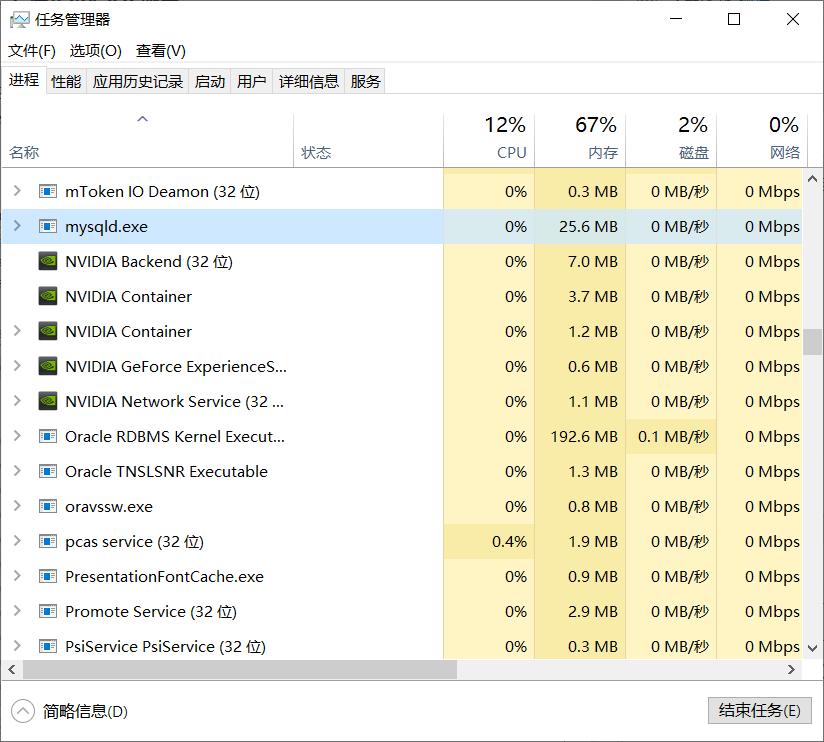Select the NVIDIA Backend (32 位) row
The height and width of the screenshot is (742, 824).
(x=402, y=261)
